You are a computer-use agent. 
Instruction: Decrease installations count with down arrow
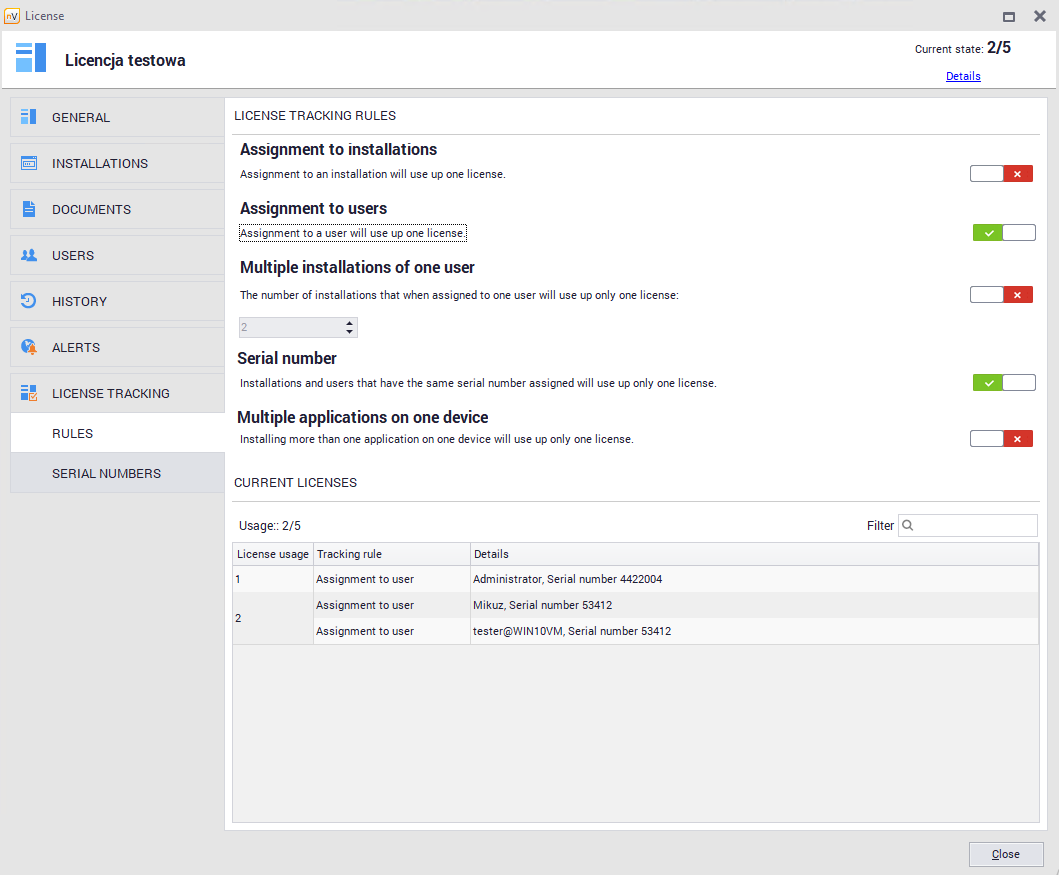[x=349, y=332]
